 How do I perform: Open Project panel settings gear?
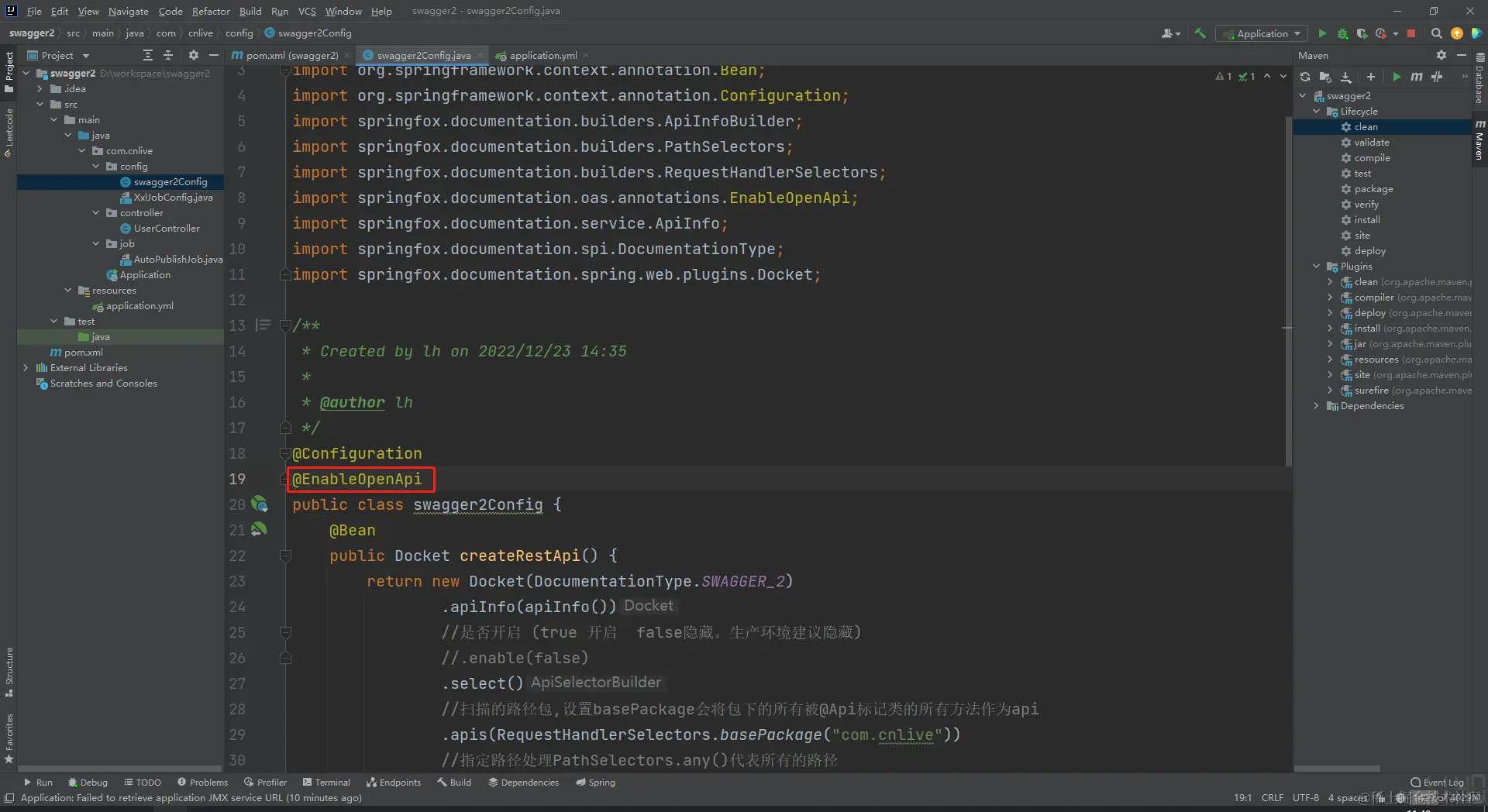(x=194, y=55)
